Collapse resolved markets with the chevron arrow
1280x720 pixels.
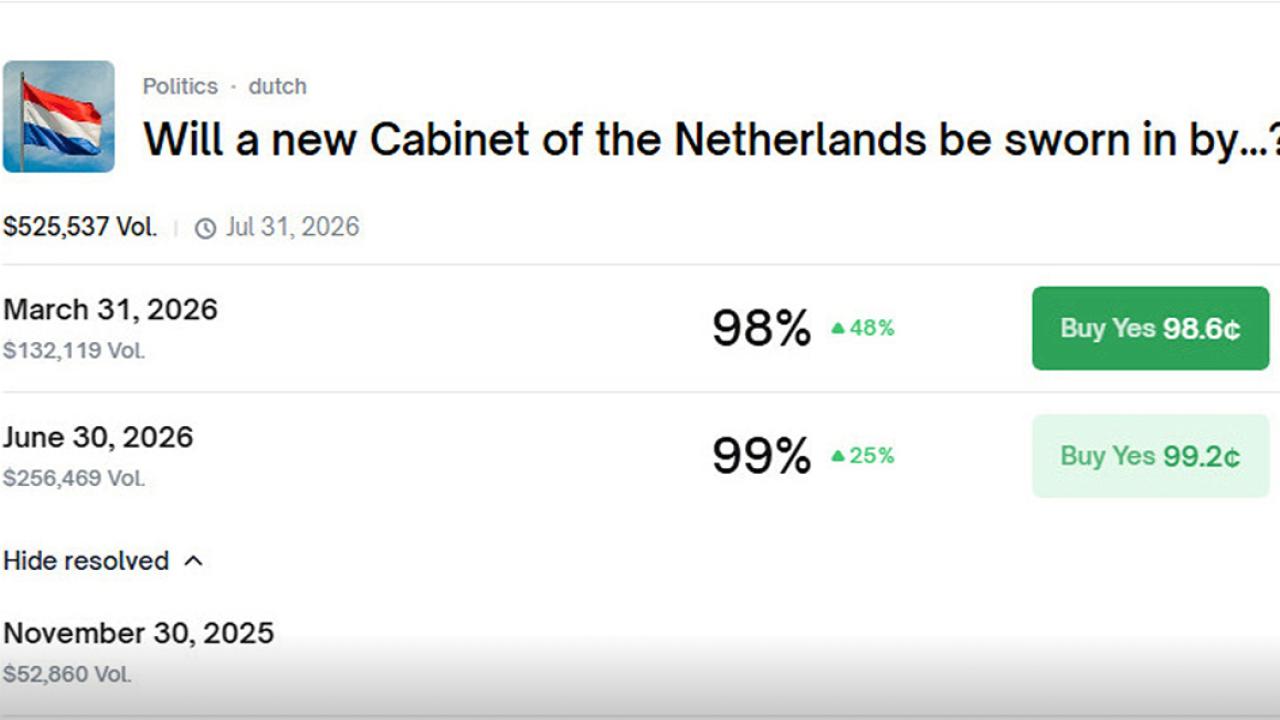[x=194, y=561]
